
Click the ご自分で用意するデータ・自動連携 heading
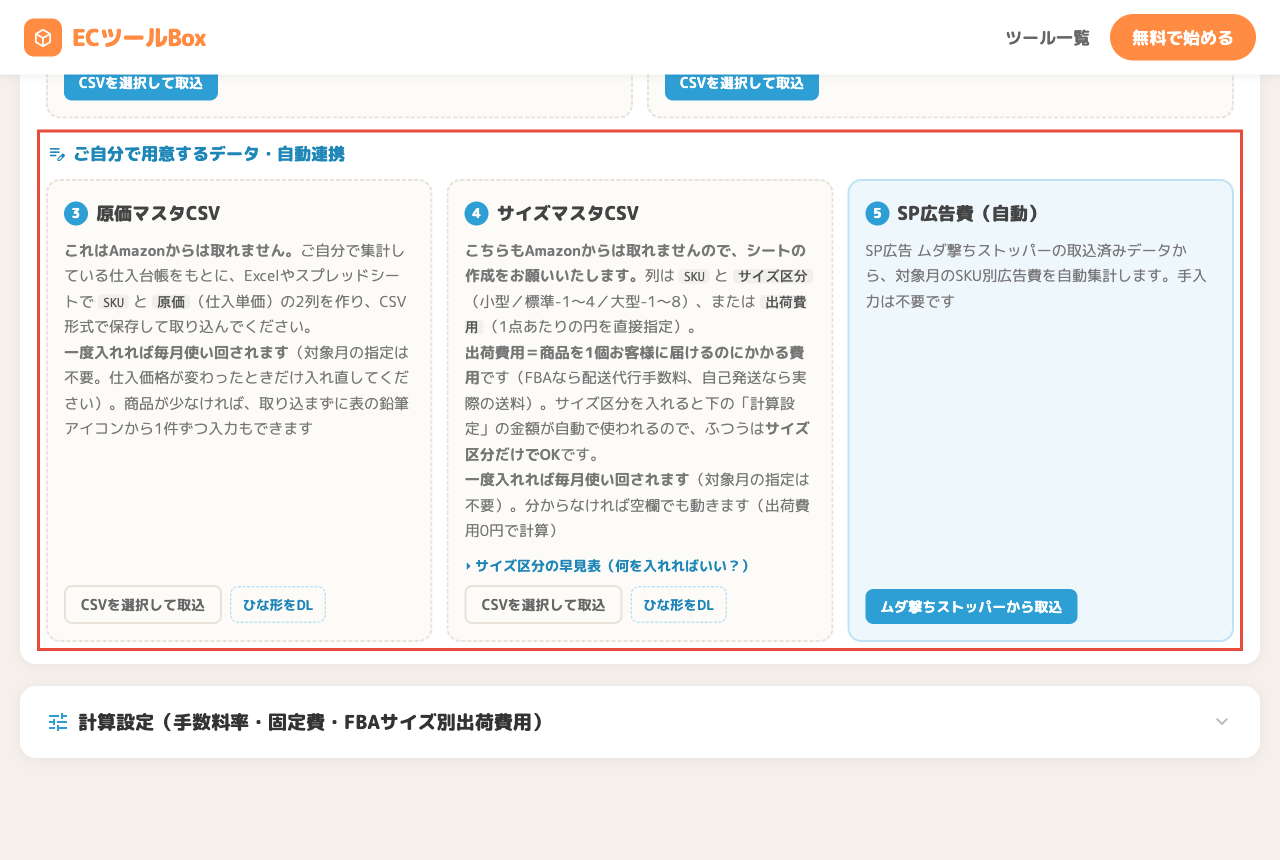click(x=209, y=154)
